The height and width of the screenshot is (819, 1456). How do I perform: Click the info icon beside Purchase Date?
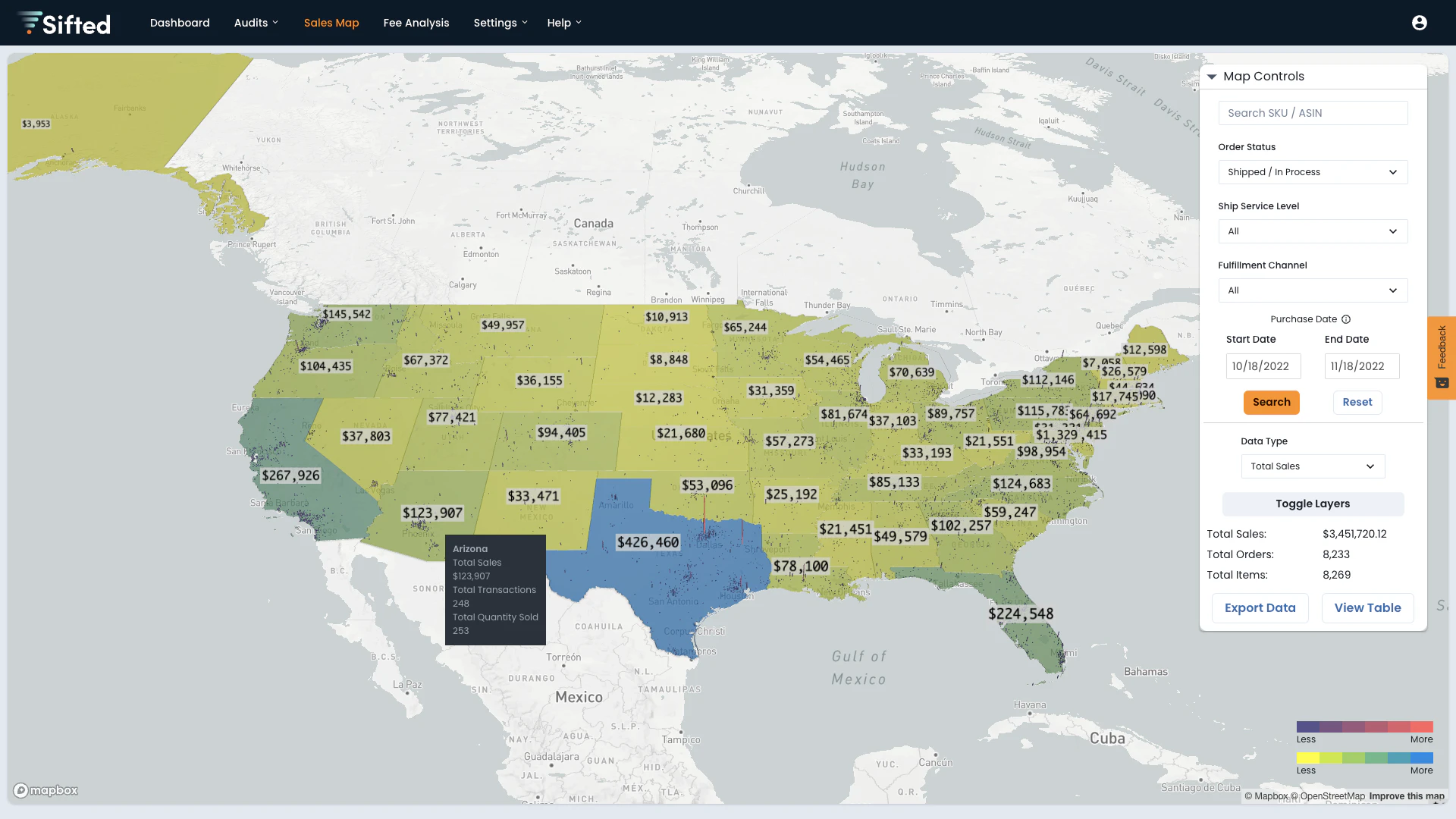1346,319
